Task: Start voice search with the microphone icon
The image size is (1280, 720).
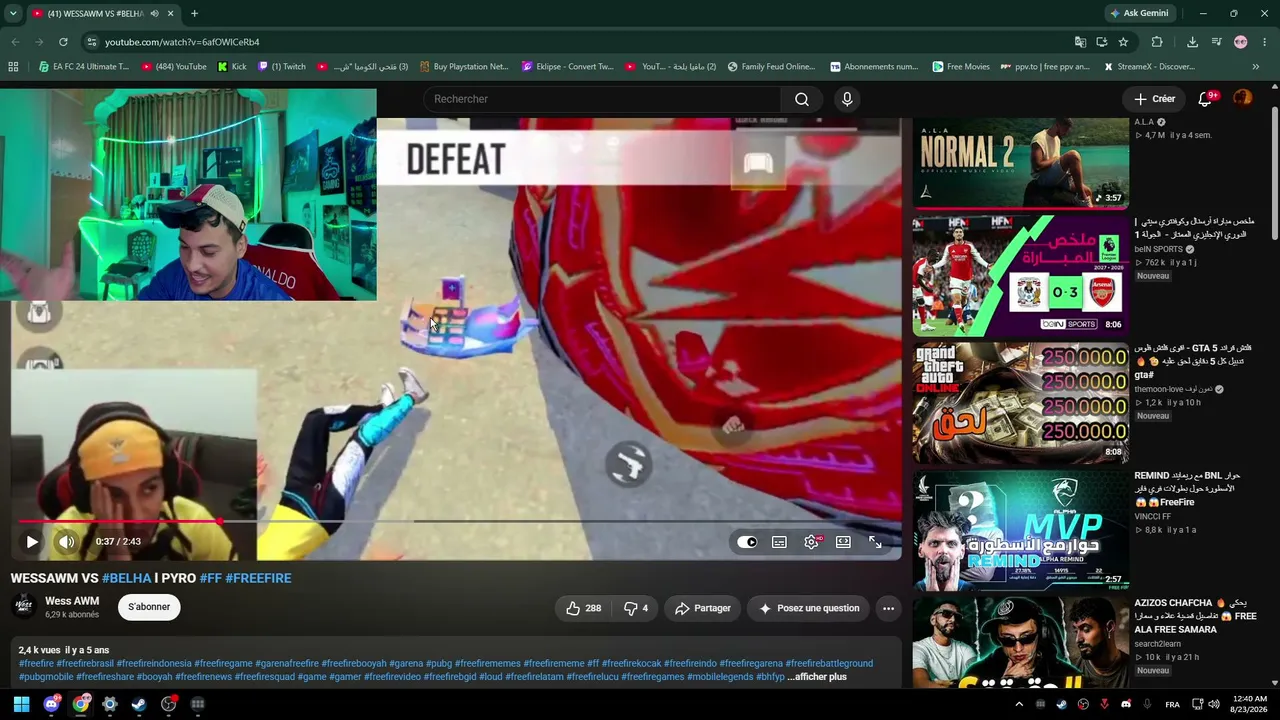Action: point(847,99)
